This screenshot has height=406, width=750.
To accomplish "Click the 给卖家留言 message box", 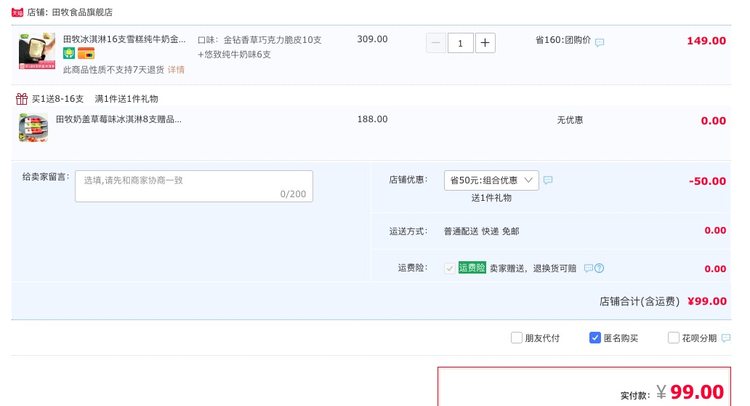I will pos(194,186).
